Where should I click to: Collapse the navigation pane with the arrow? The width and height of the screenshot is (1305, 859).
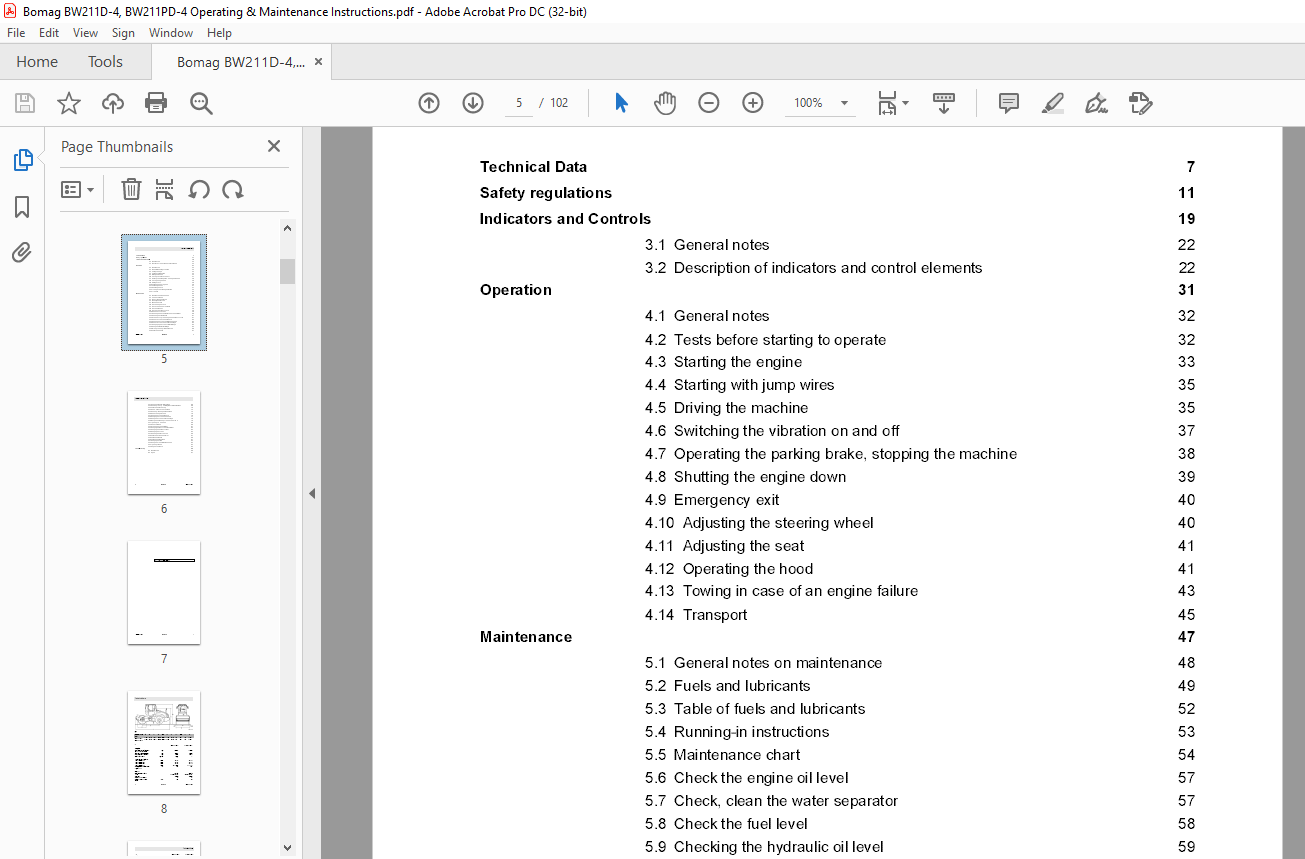coord(312,493)
